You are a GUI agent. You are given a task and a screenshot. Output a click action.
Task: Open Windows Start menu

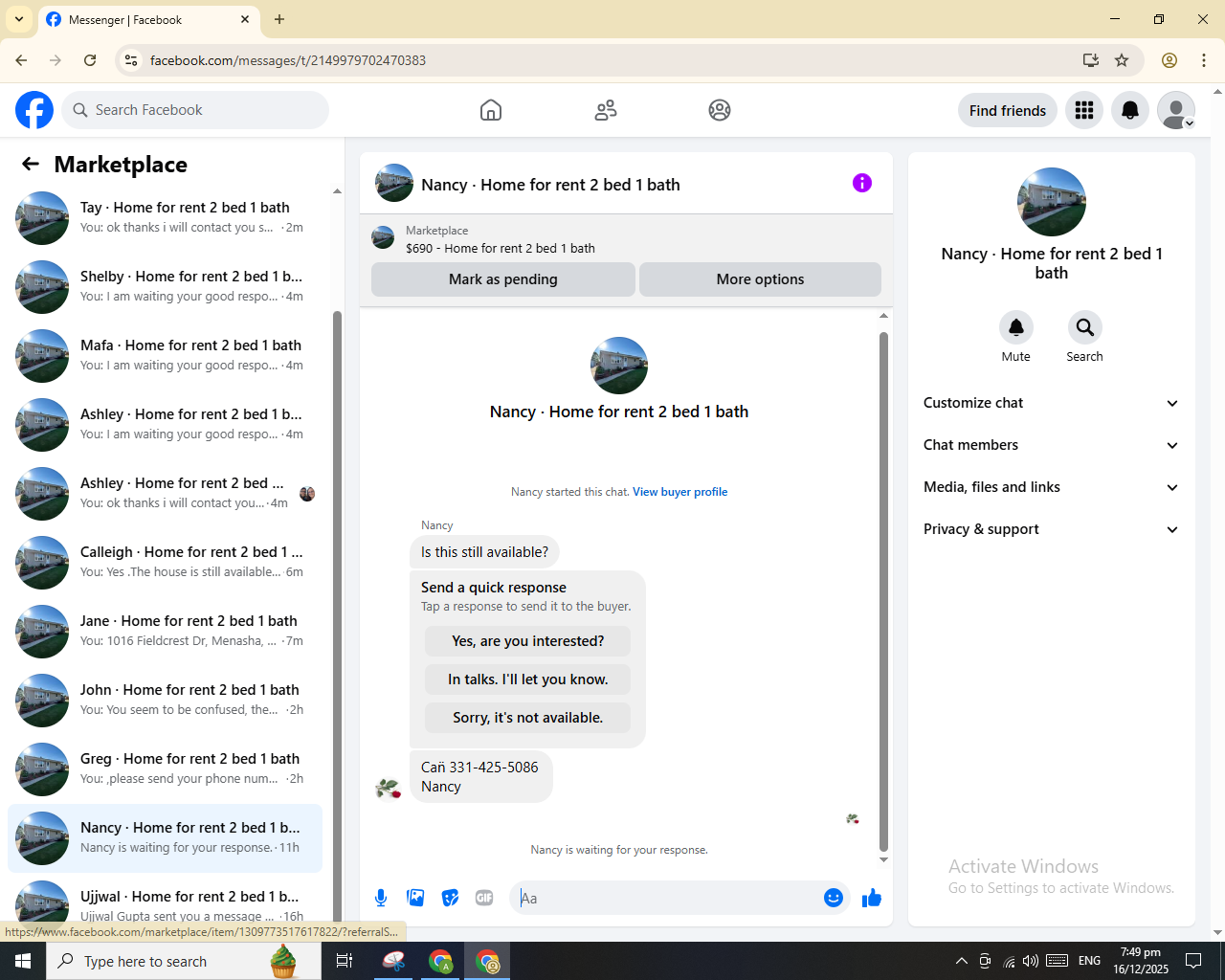tap(23, 961)
